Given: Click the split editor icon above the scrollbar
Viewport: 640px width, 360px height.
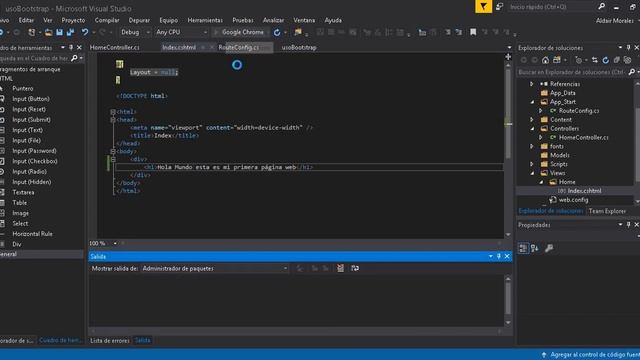Looking at the screenshot, I should click(x=508, y=57).
